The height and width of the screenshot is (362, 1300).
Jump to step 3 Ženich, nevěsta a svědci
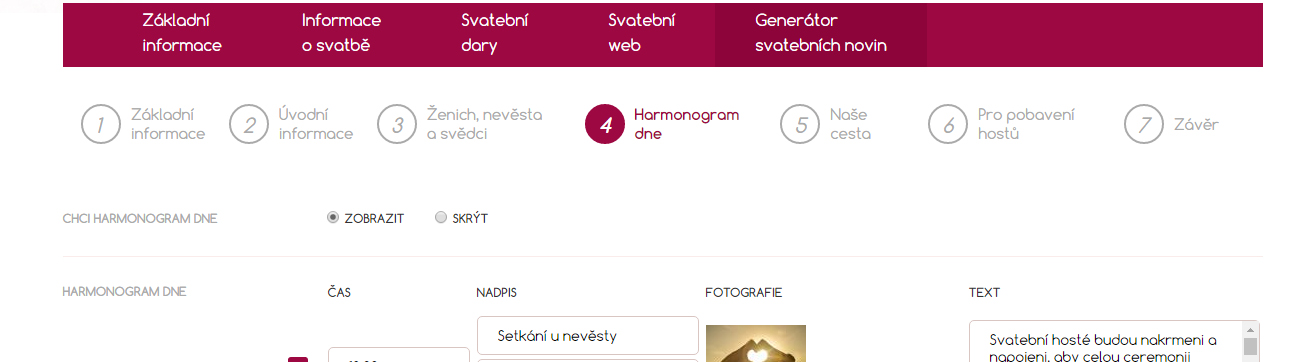click(x=396, y=124)
